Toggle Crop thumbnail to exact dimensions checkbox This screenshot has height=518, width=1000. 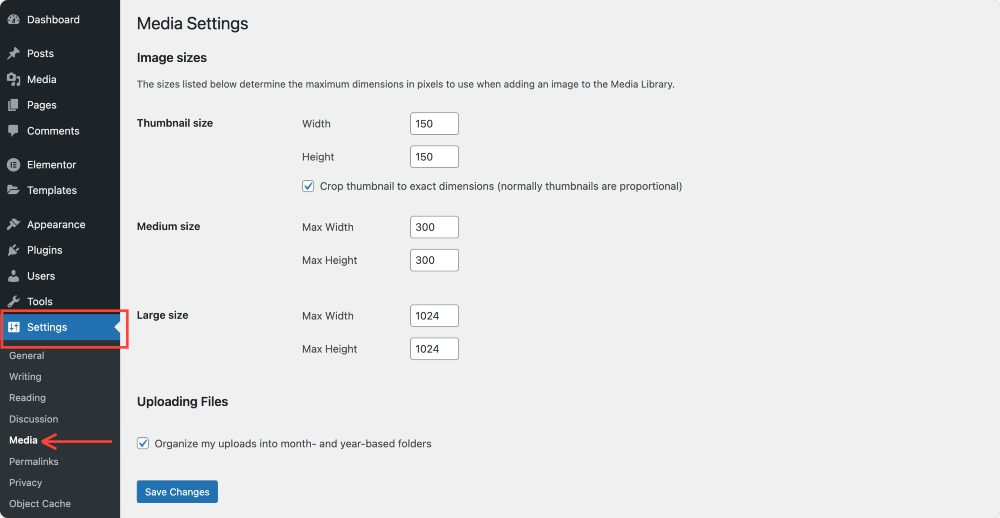click(x=308, y=186)
